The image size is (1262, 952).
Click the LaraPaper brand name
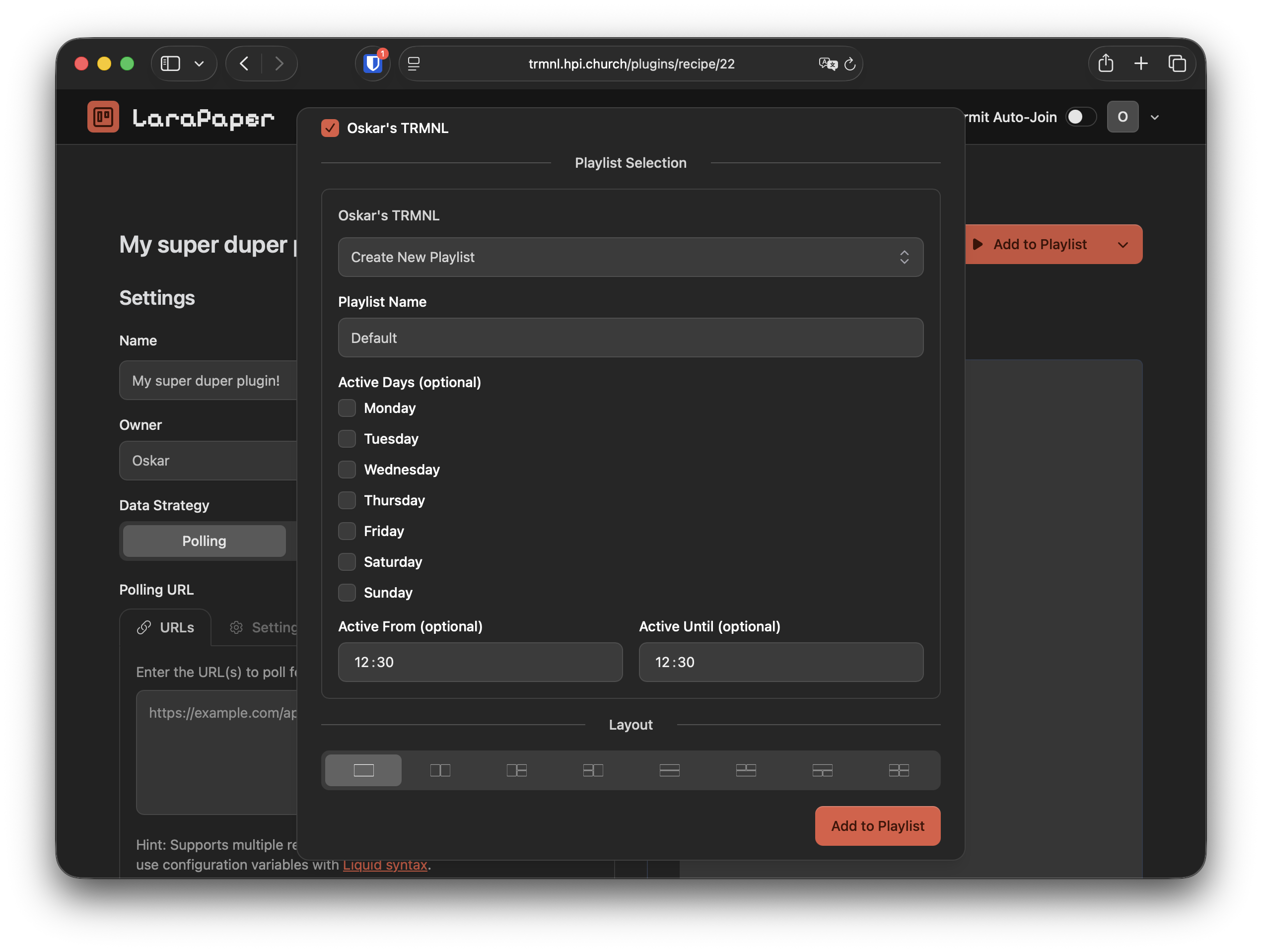(x=204, y=118)
